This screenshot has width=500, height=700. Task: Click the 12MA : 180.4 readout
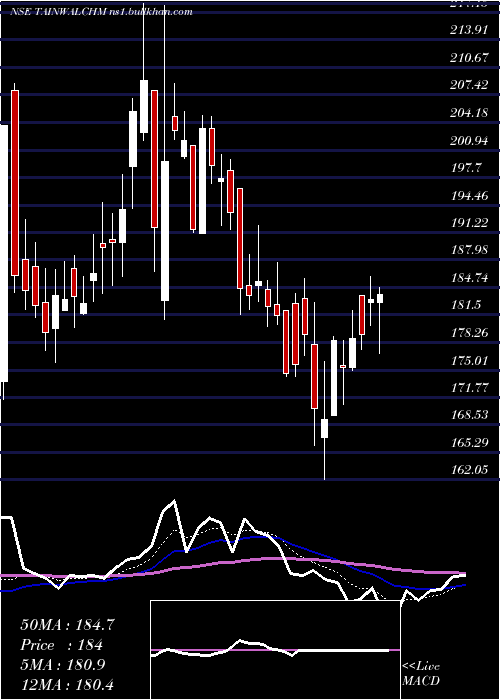(67, 684)
